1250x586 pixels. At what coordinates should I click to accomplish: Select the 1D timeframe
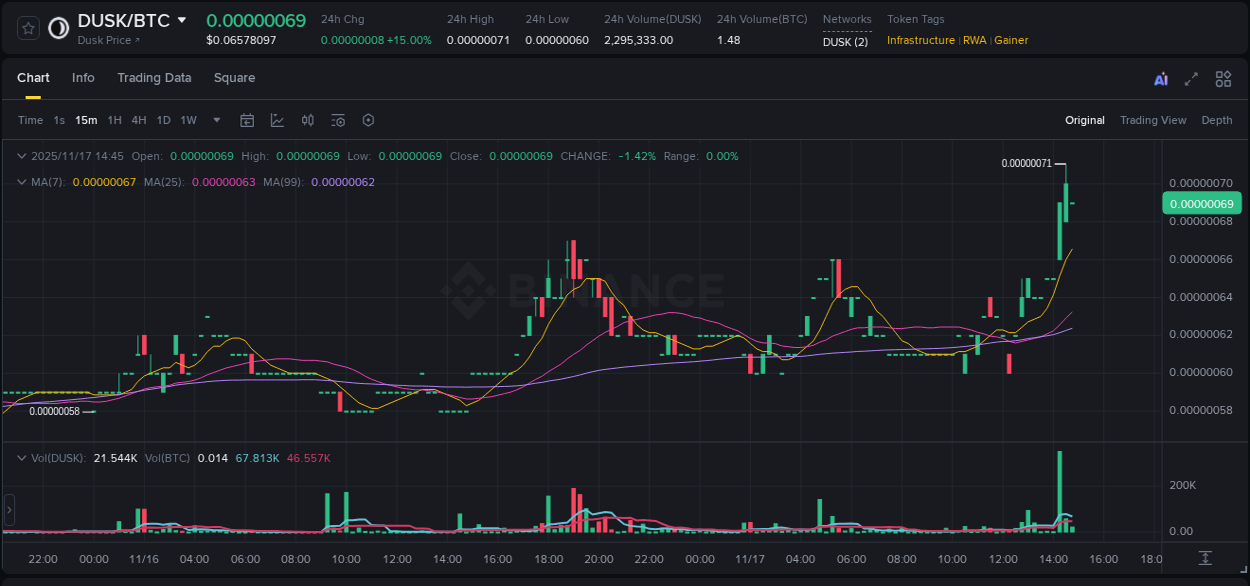point(163,120)
